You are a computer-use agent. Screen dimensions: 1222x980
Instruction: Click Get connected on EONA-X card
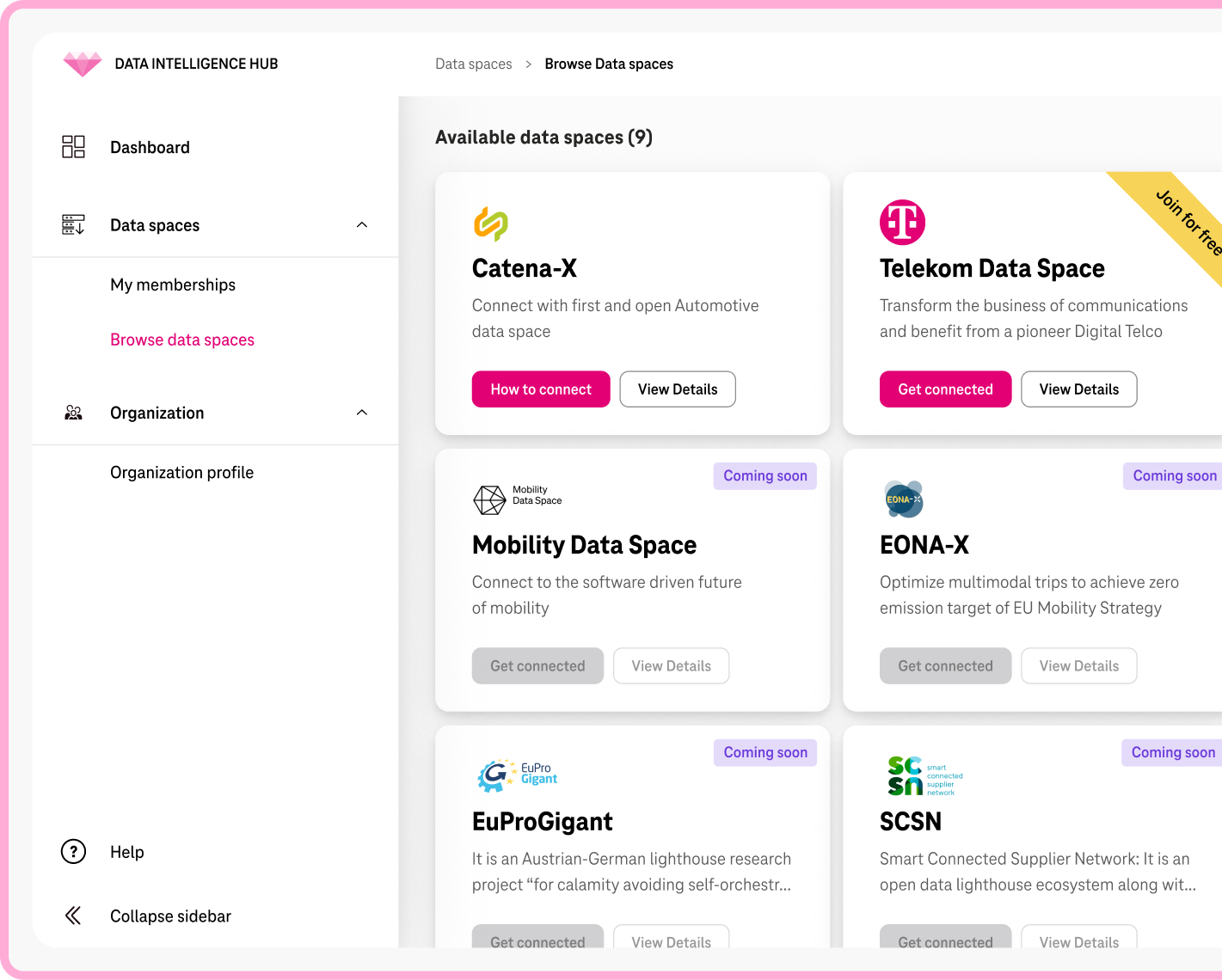[x=945, y=666]
